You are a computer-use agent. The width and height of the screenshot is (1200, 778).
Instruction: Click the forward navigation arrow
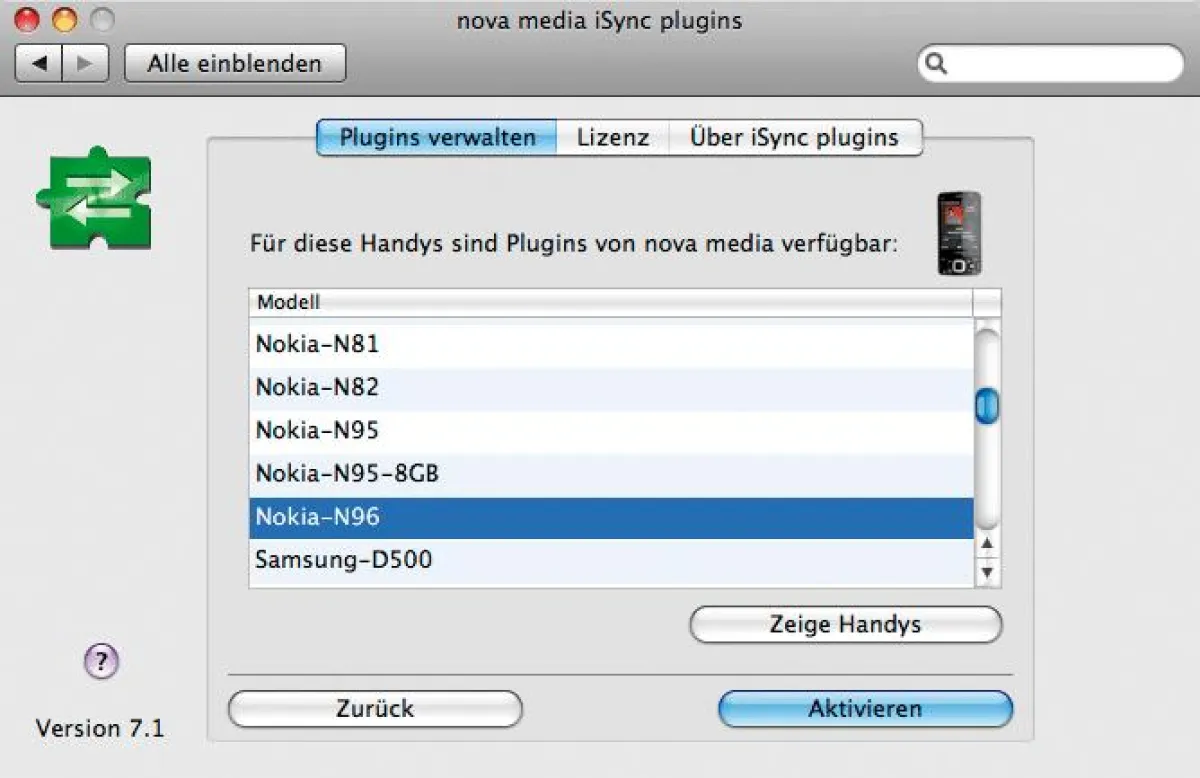point(84,63)
